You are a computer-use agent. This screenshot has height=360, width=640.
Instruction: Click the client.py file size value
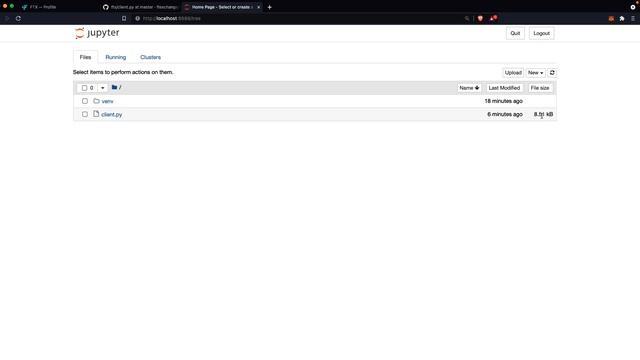(543, 114)
